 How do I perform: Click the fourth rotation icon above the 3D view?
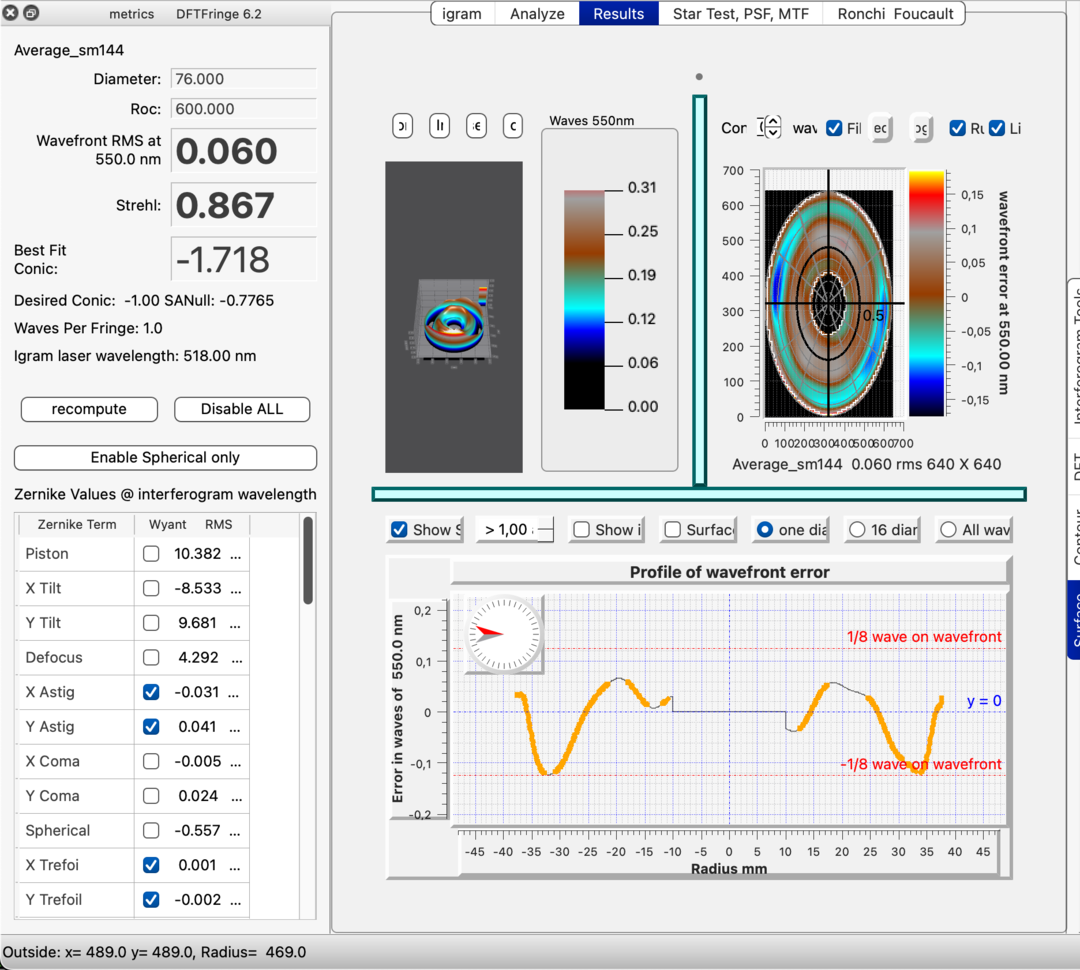pyautogui.click(x=512, y=125)
